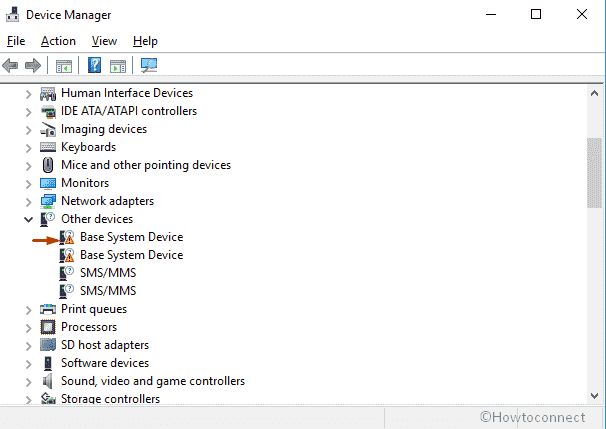Select the Storage controllers label
The image size is (606, 429).
click(x=111, y=398)
